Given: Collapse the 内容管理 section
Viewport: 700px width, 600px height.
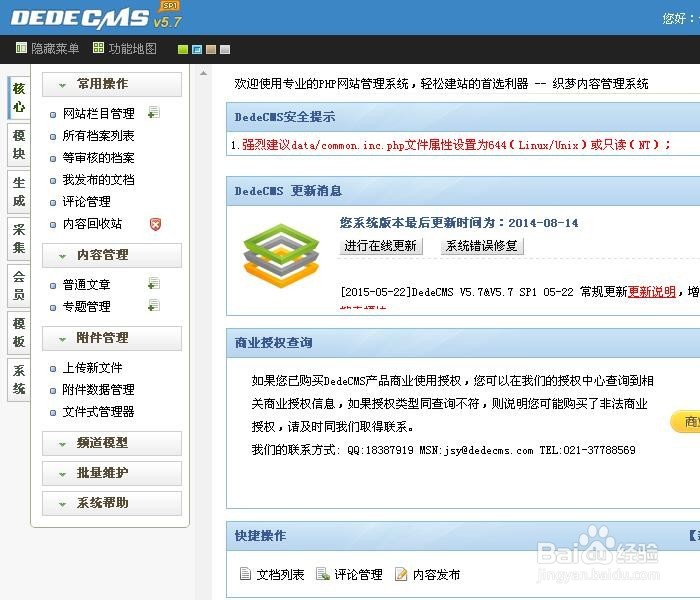Looking at the screenshot, I should pyautogui.click(x=112, y=255).
